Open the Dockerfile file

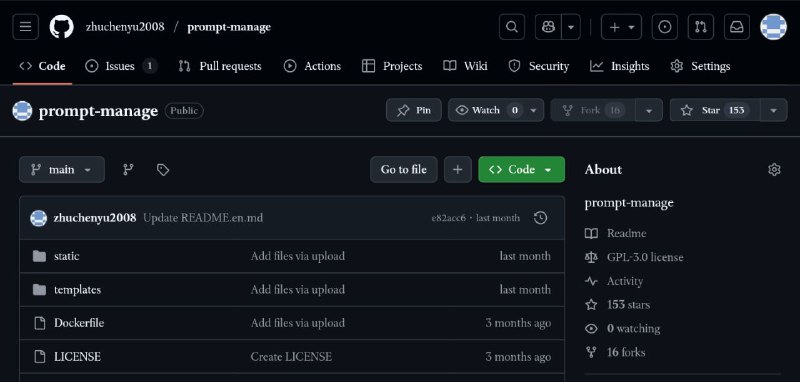pyautogui.click(x=79, y=323)
